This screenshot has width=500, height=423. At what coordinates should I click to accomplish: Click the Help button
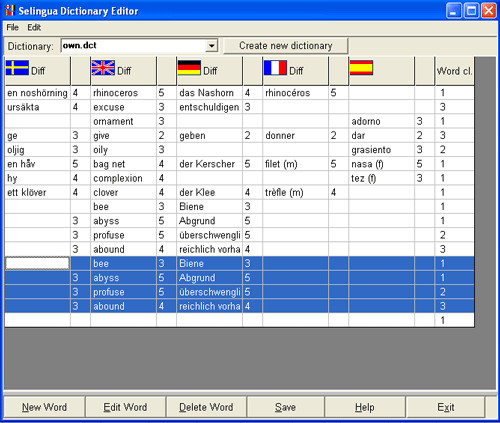tap(365, 407)
